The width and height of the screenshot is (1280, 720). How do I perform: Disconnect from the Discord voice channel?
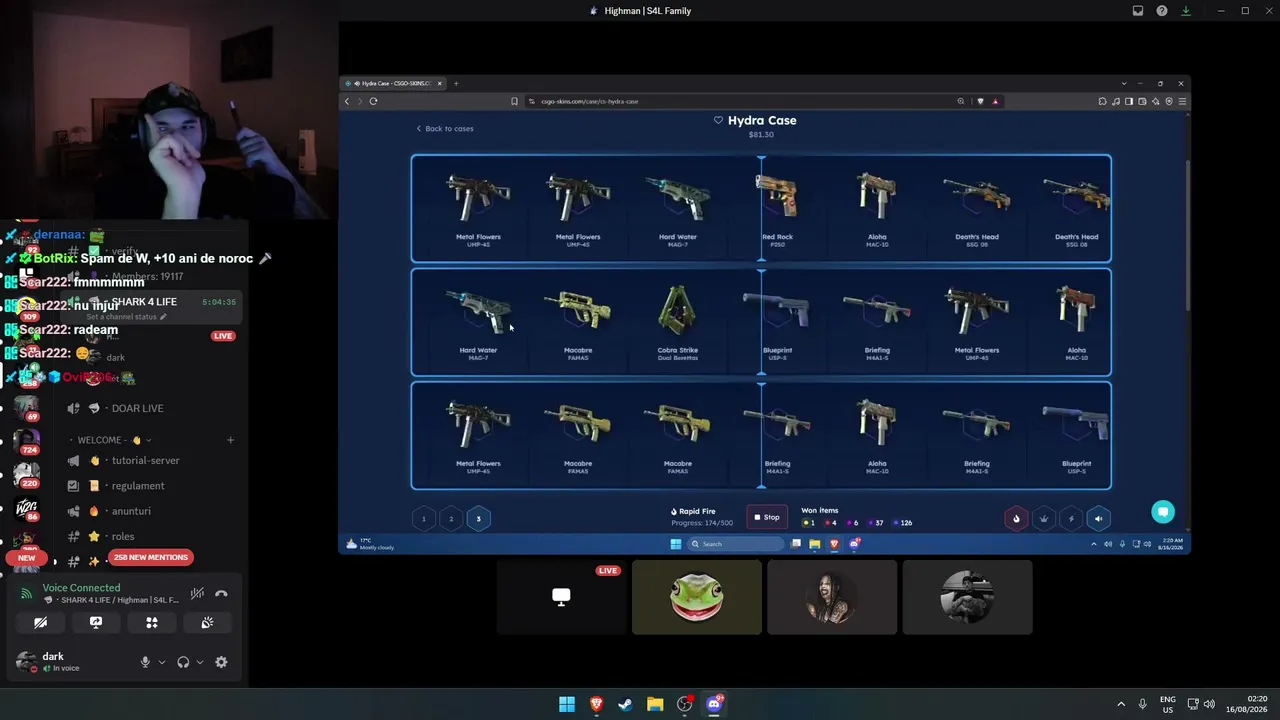pyautogui.click(x=221, y=594)
